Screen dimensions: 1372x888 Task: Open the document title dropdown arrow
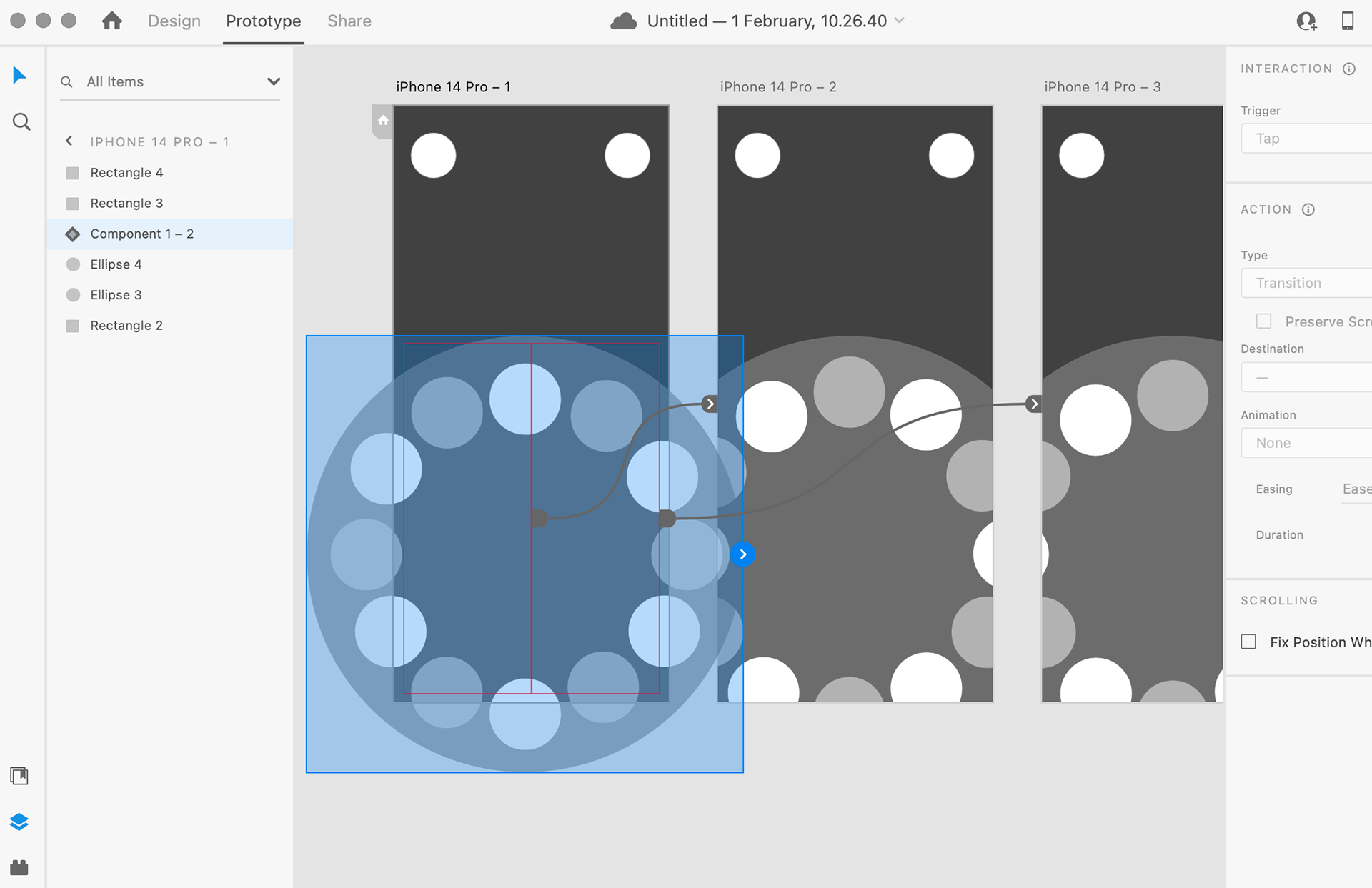tap(900, 21)
